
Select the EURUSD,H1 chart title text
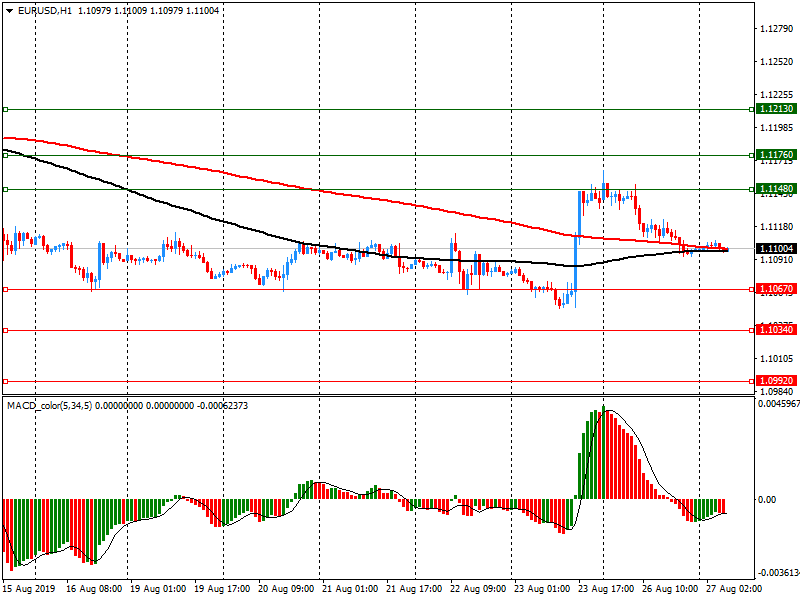(x=45, y=11)
